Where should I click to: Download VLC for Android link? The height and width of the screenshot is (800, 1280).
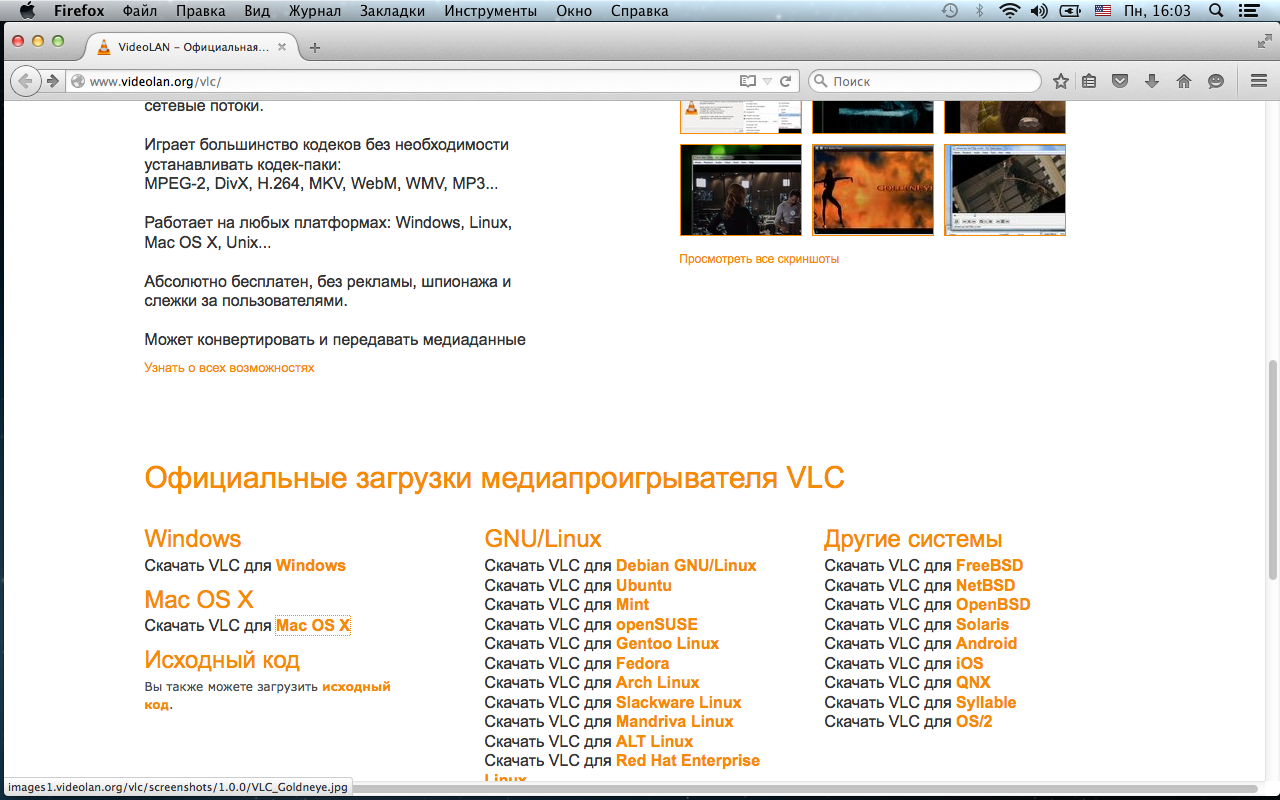[986, 644]
